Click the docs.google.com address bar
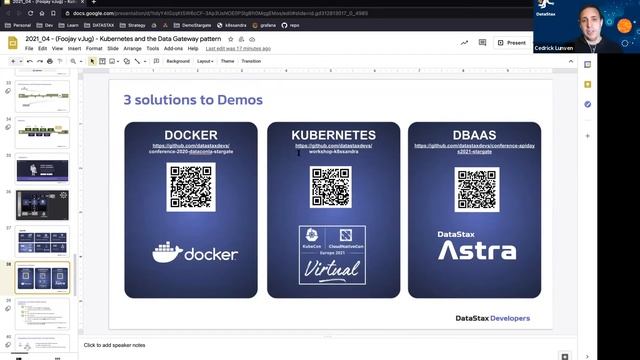Screen dimensions: 640x360 pos(220,13)
